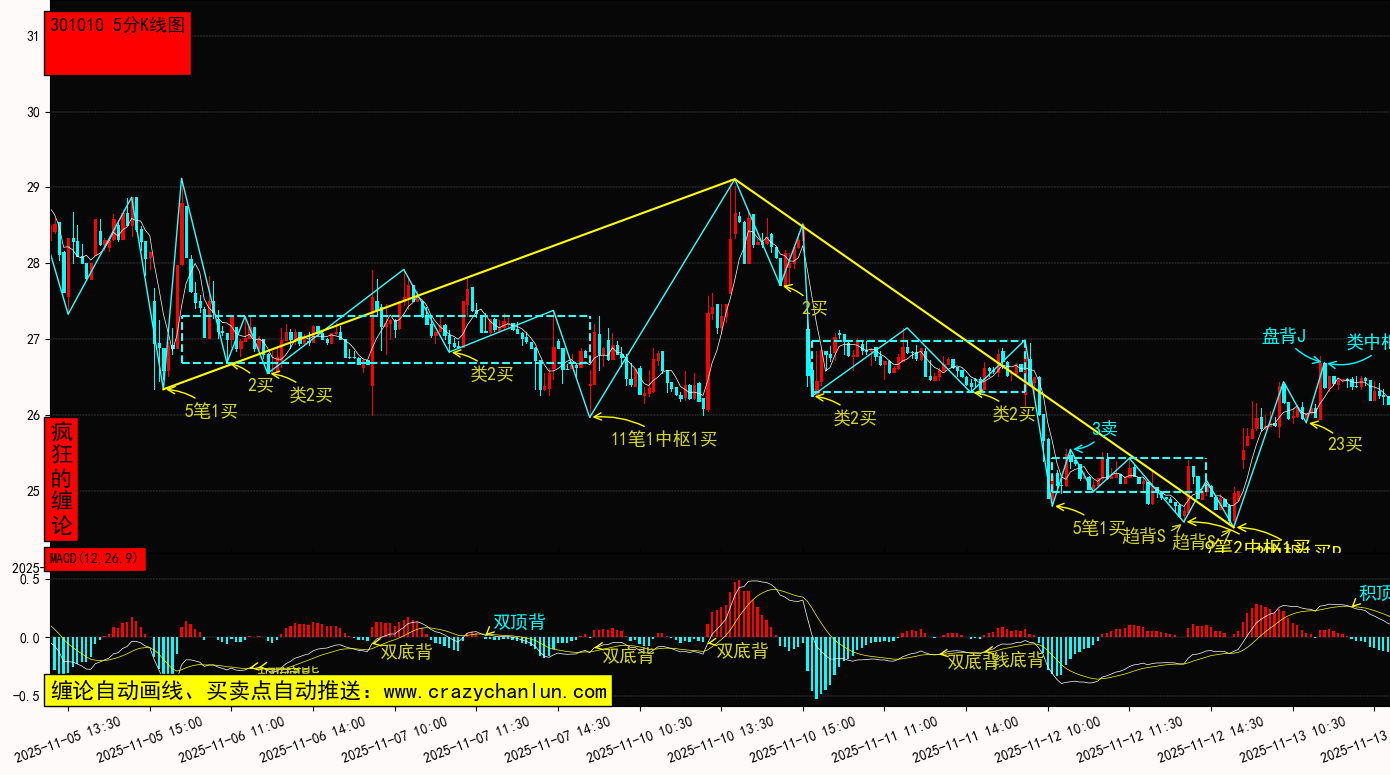
Task: Select the MACD(12,26,9) indicator label
Action: 95,559
